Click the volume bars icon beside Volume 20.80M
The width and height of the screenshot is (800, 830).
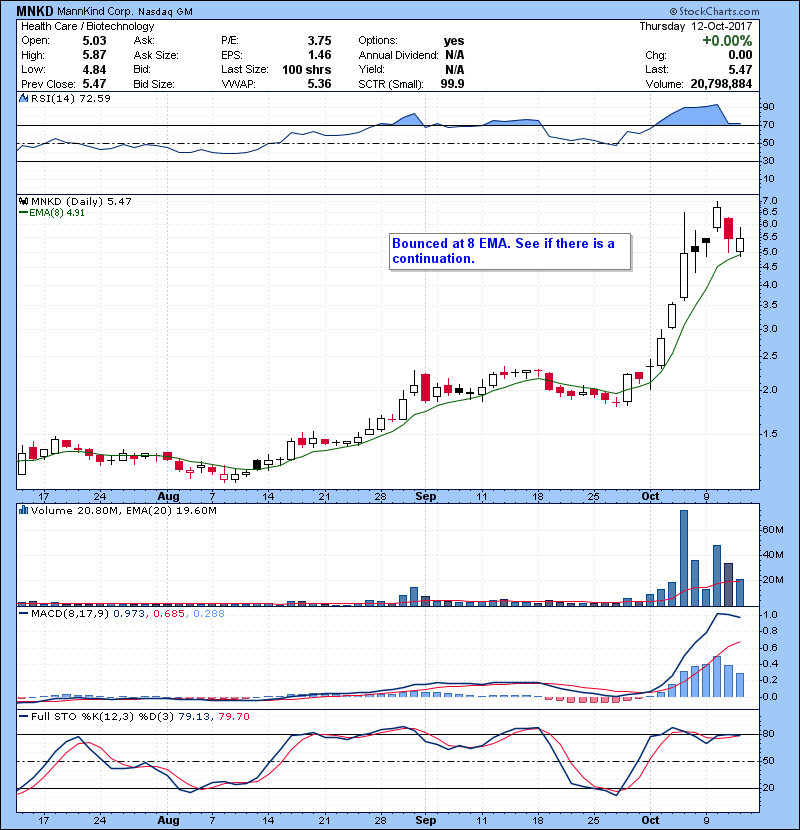[23, 510]
